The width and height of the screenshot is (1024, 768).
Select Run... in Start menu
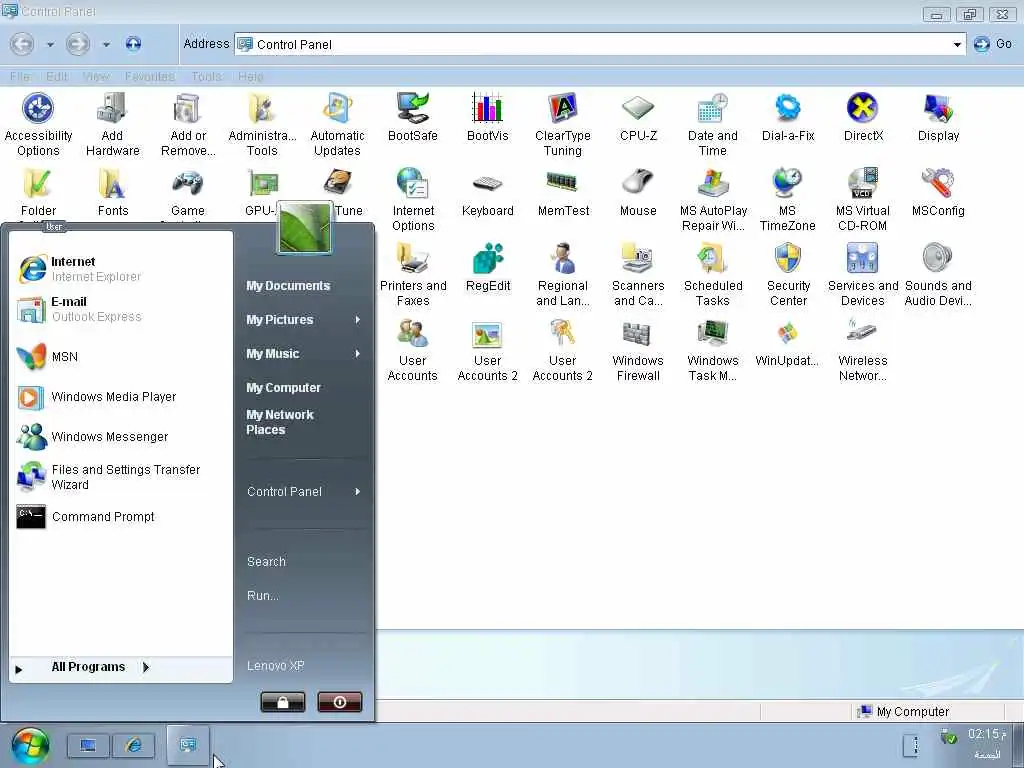263,595
